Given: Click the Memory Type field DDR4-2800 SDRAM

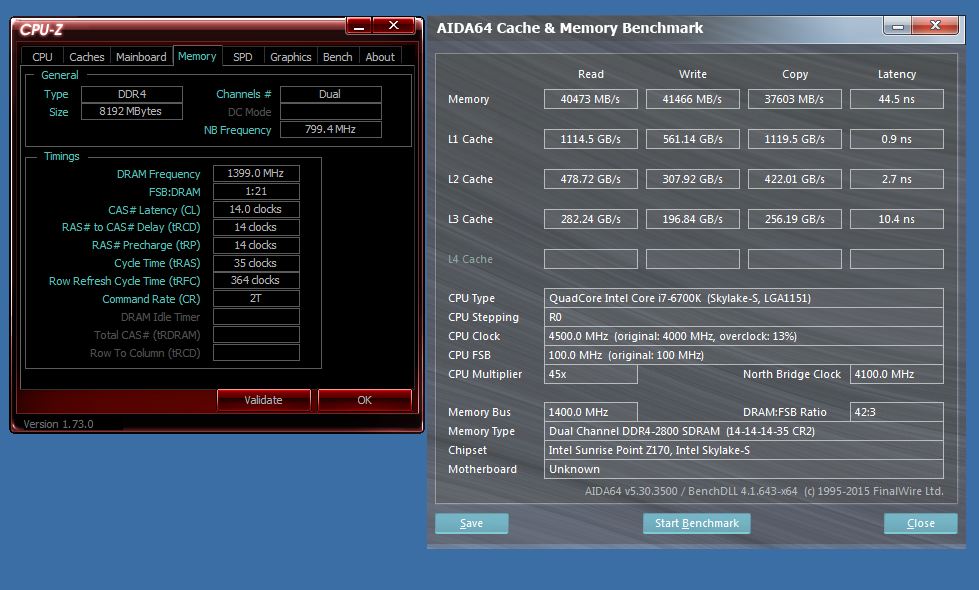Looking at the screenshot, I should 744,431.
